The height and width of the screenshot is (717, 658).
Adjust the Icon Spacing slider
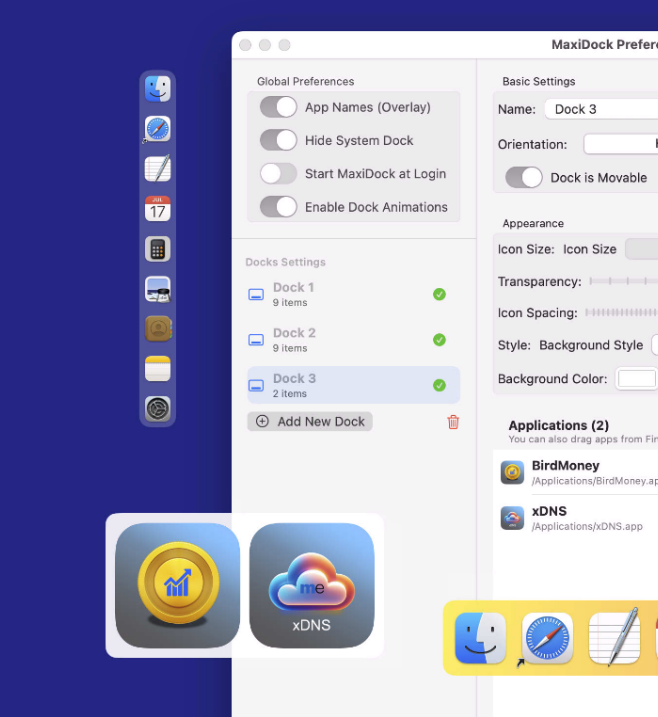pyautogui.click(x=622, y=313)
